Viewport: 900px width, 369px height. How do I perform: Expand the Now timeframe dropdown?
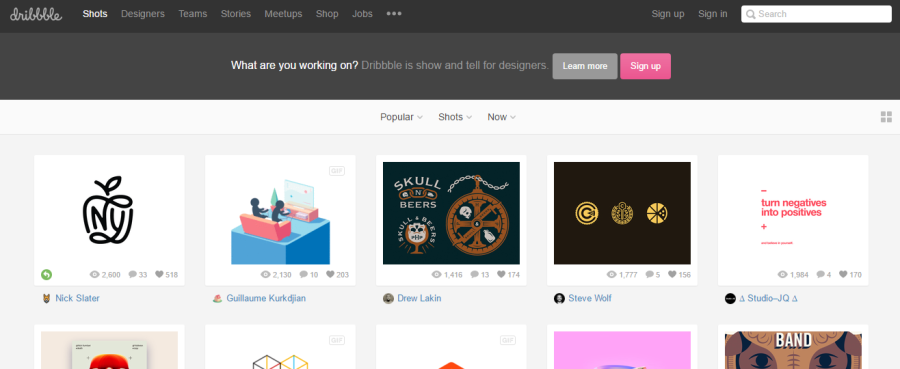click(x=502, y=117)
